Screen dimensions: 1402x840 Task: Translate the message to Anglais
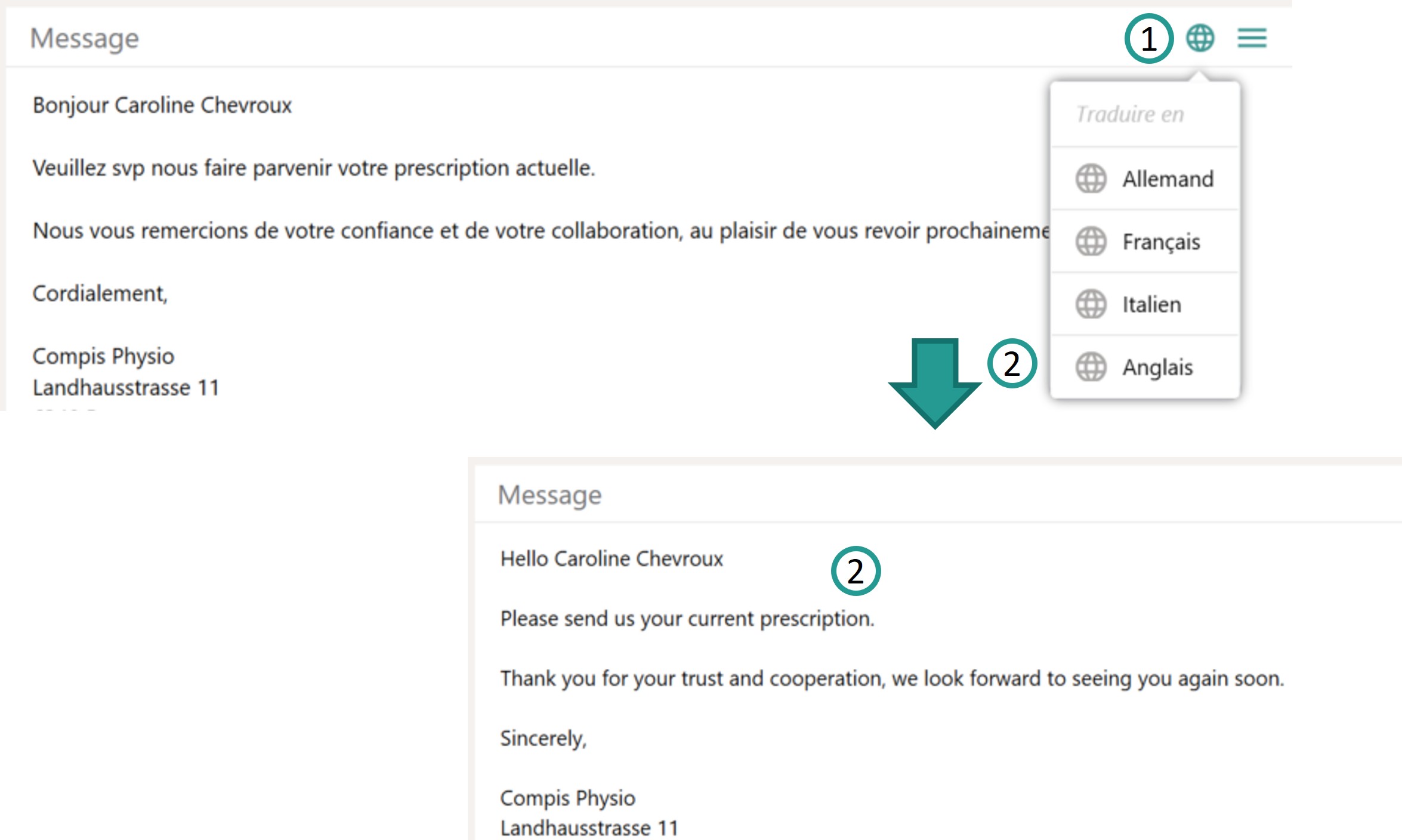1157,367
